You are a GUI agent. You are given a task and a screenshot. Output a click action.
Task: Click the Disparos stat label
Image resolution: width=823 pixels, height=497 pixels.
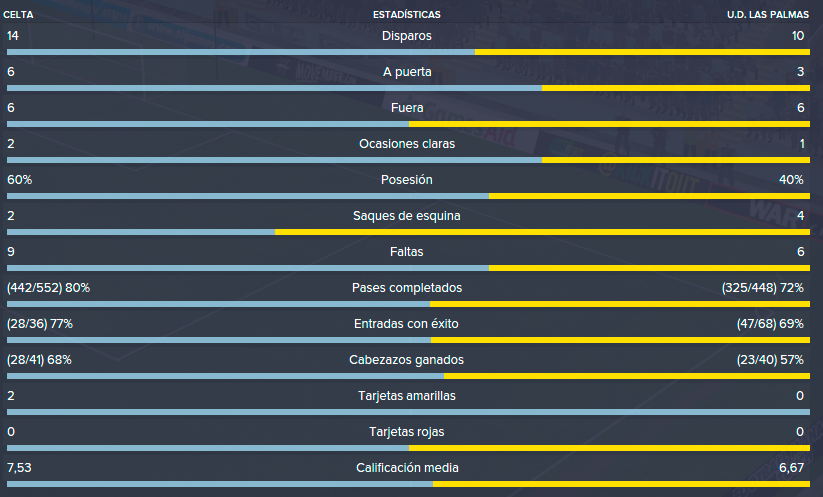407,36
